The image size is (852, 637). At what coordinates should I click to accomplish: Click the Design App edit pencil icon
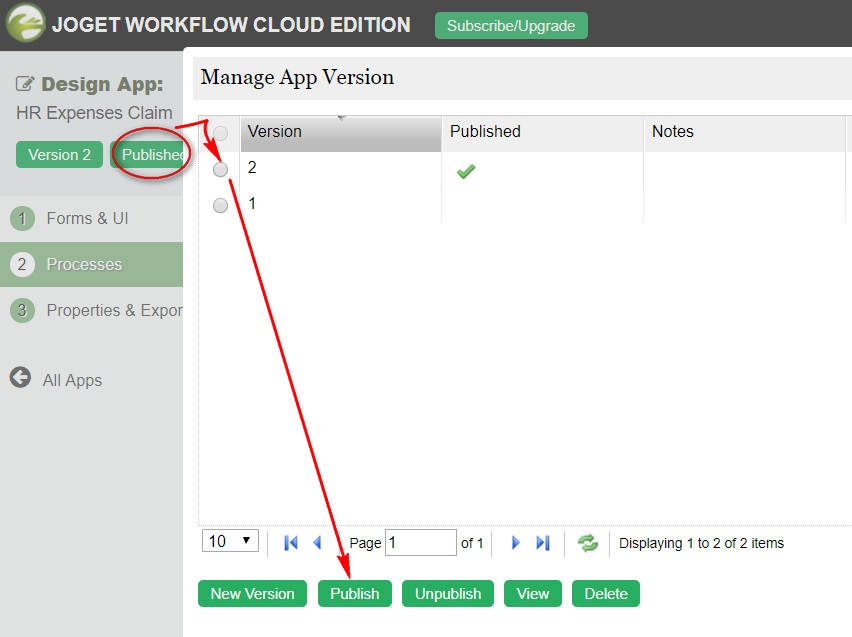tap(25, 84)
